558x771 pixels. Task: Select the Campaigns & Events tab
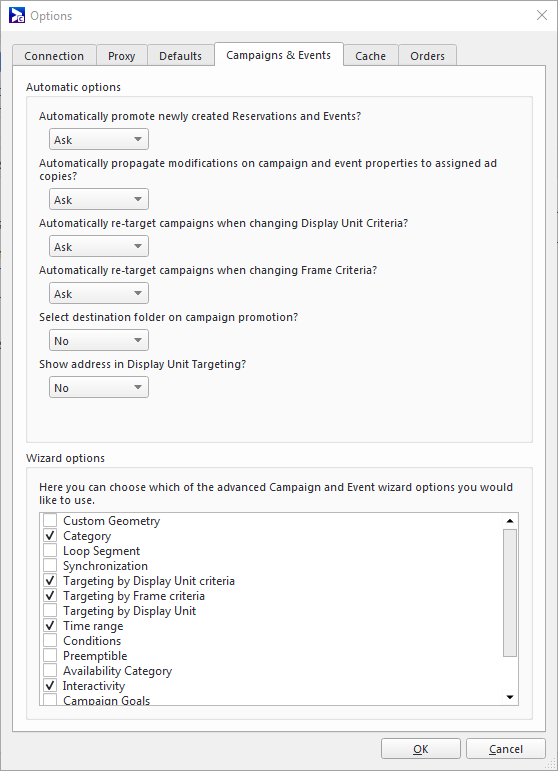click(278, 55)
